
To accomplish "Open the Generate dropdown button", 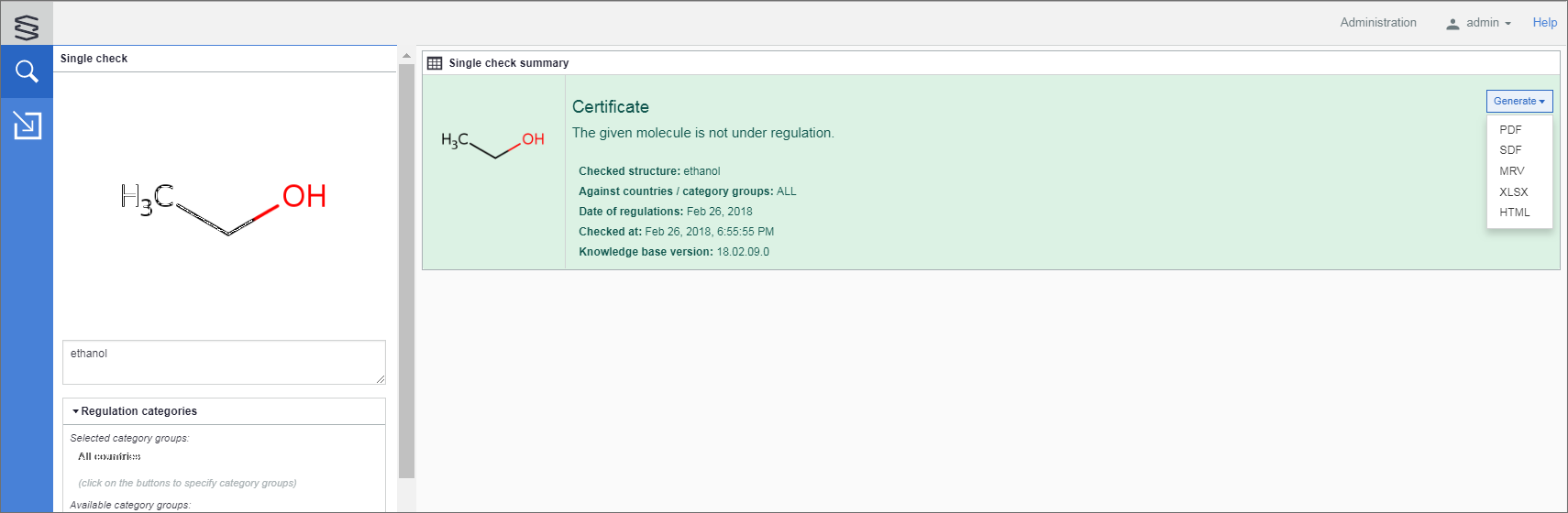I will coord(1518,102).
